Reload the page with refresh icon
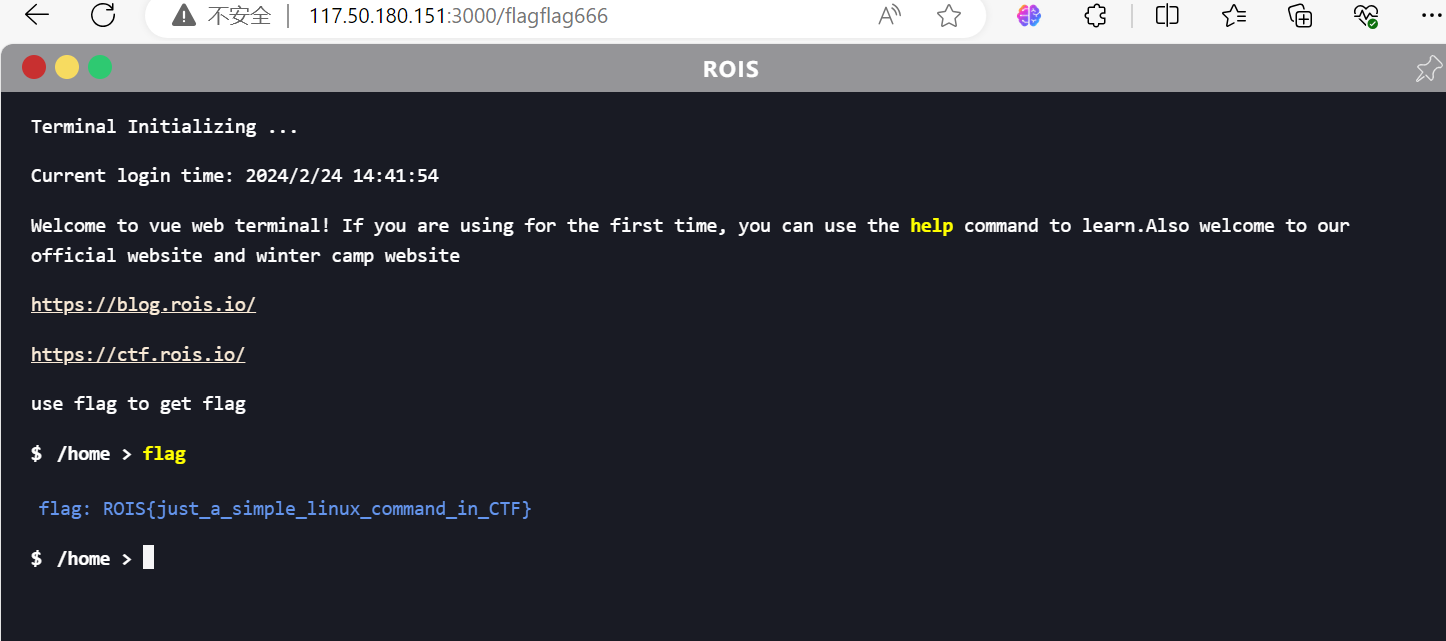This screenshot has height=641, width=1446. (103, 15)
